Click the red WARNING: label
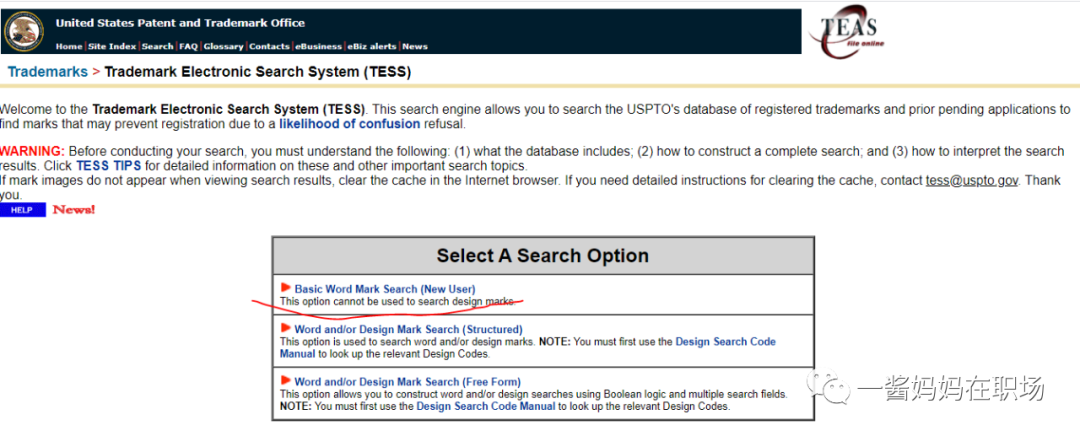 (32, 152)
